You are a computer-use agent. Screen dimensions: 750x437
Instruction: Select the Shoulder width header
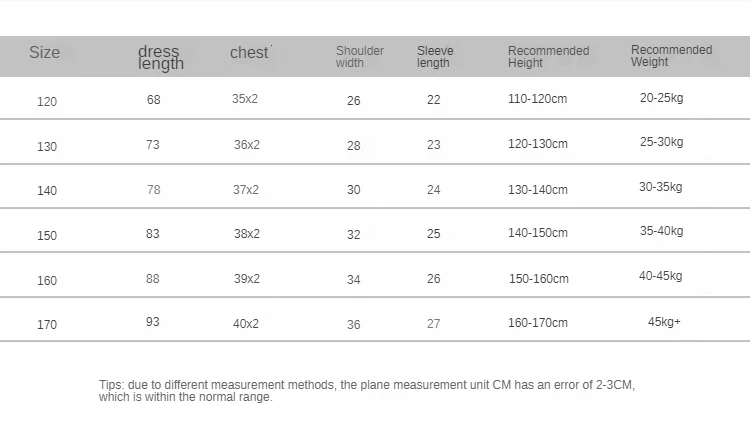pos(360,57)
